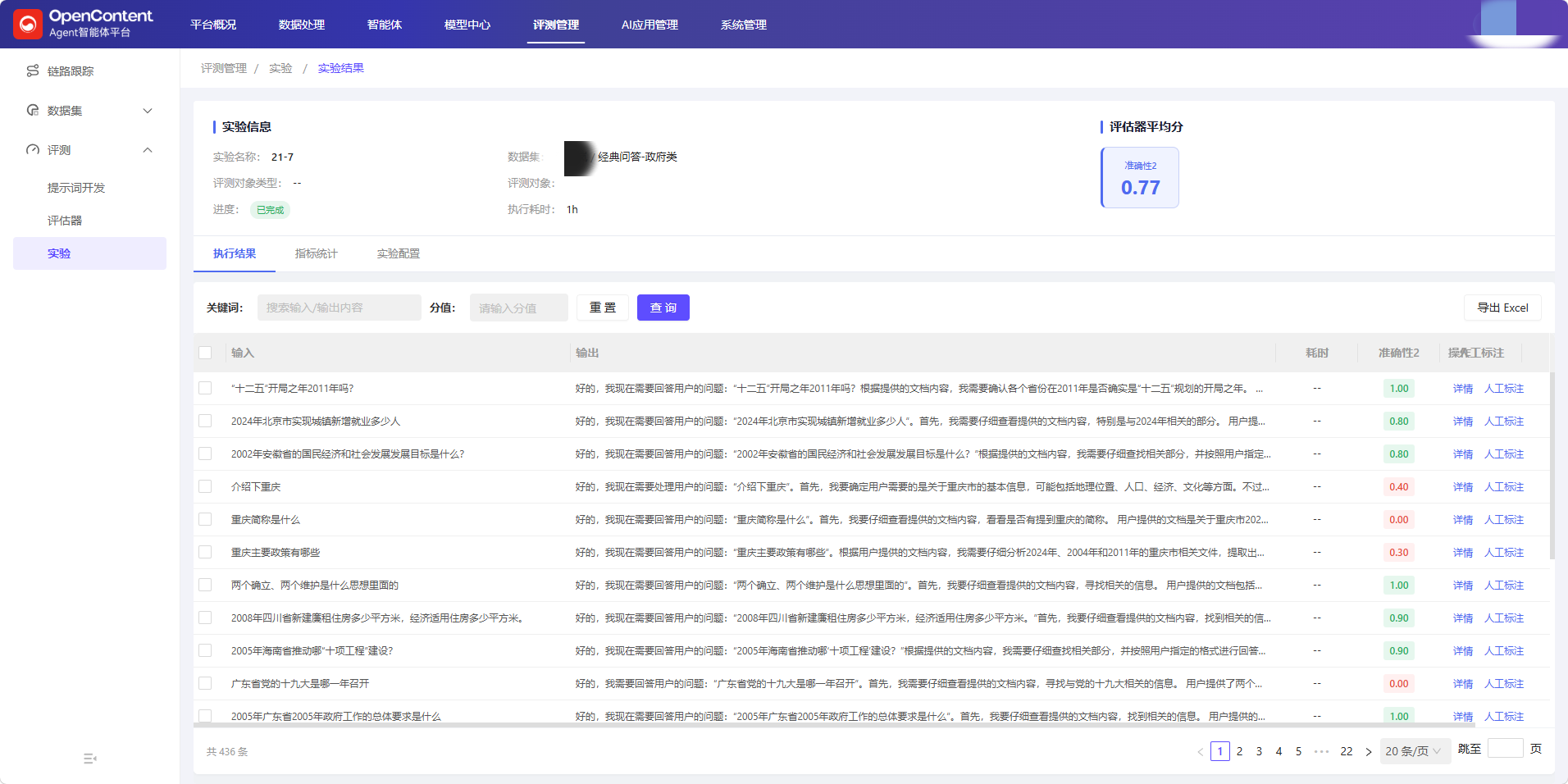Go to previous page arrow
Image resolution: width=1568 pixels, height=784 pixels.
[1201, 751]
